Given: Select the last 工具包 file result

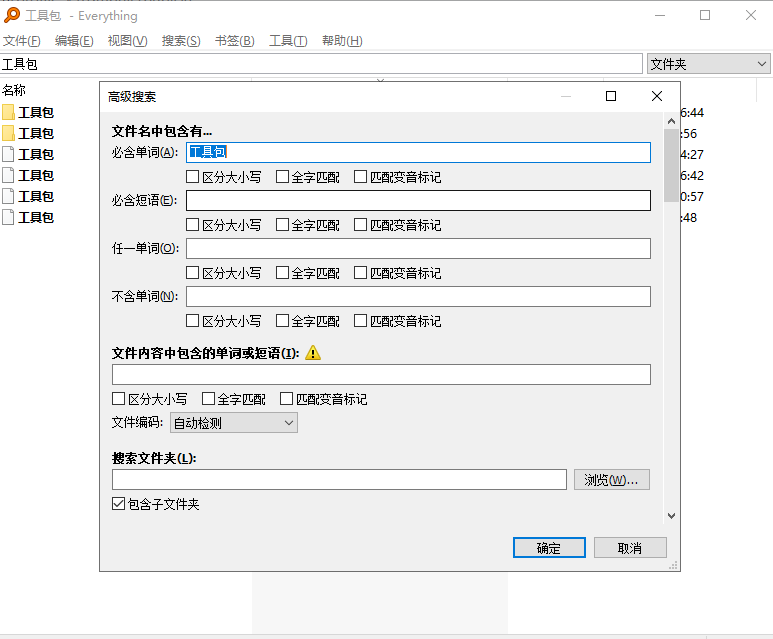Looking at the screenshot, I should (x=29, y=217).
